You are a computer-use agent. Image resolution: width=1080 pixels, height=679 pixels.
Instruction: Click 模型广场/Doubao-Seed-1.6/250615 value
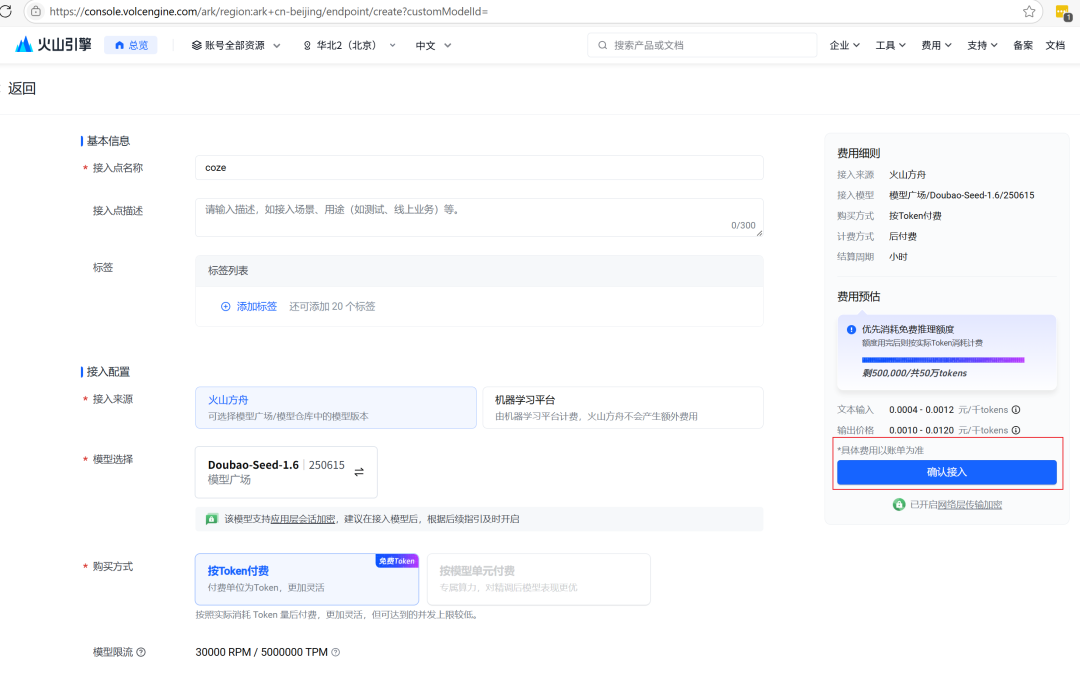[x=962, y=196]
